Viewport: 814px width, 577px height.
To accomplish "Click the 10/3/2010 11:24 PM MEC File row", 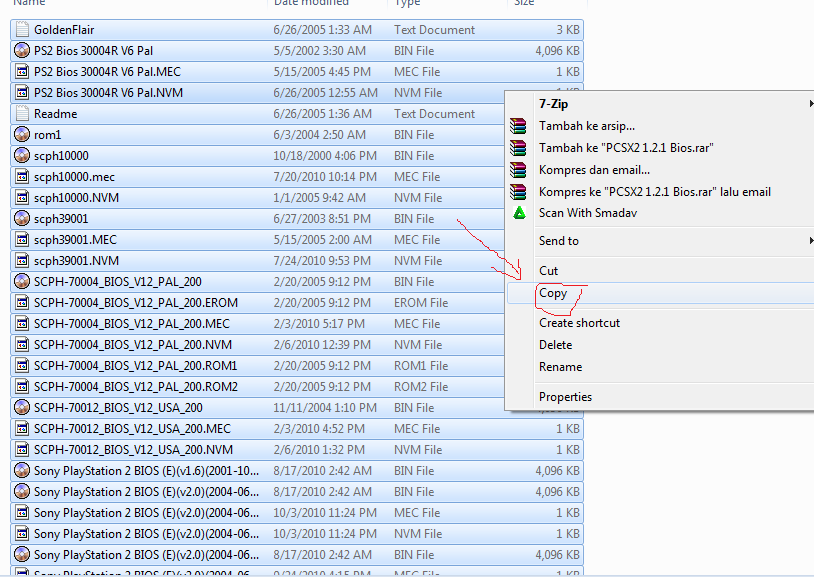I will point(297,513).
